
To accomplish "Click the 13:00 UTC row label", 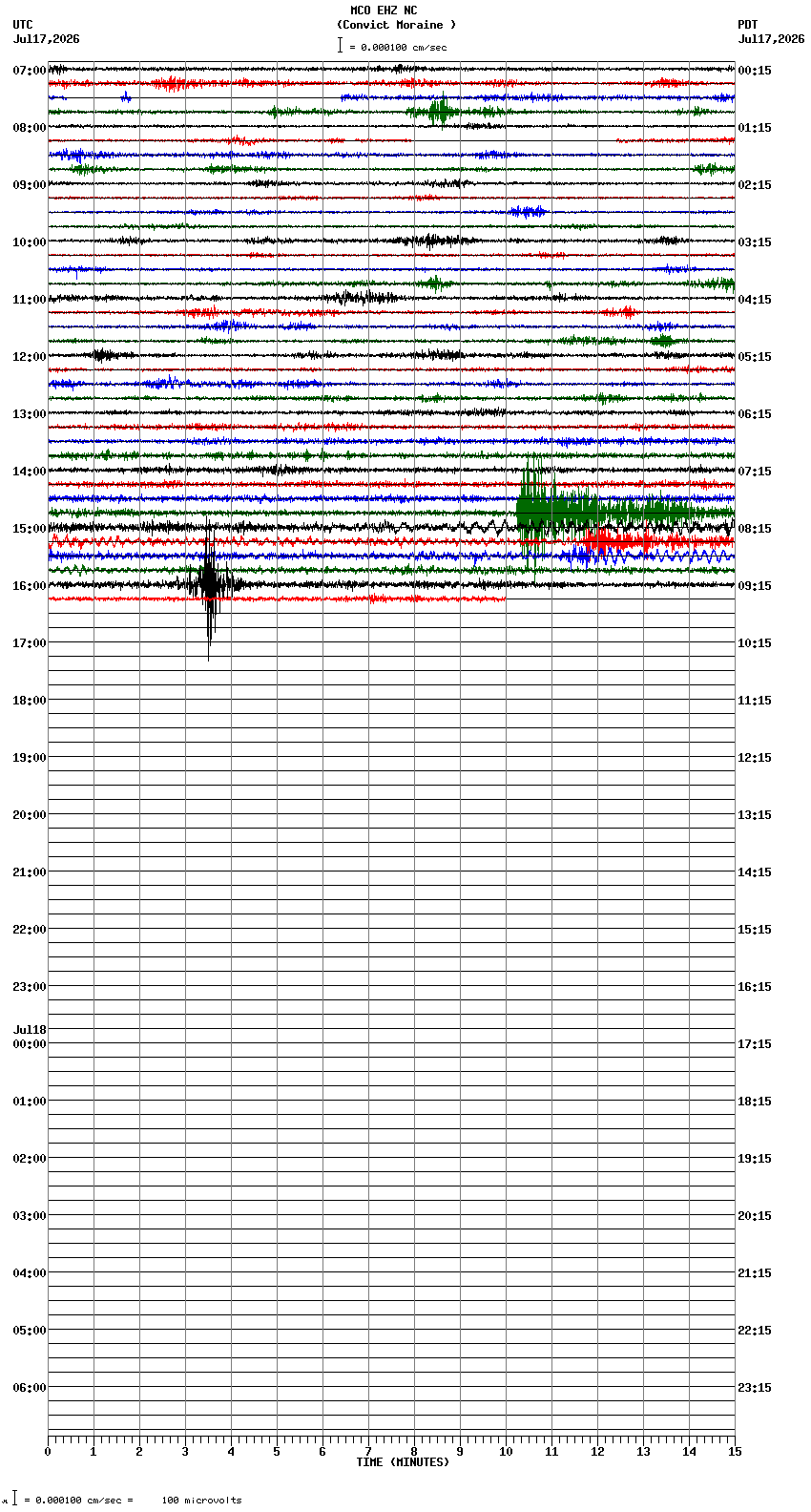I will pos(30,414).
